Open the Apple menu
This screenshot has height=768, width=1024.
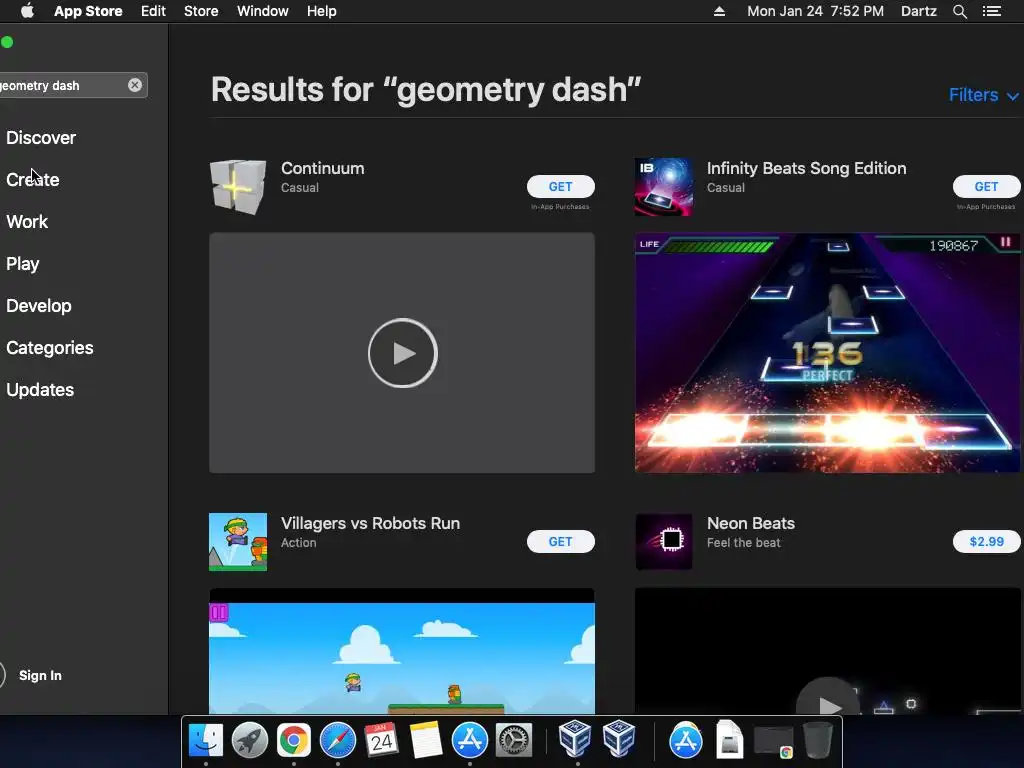(27, 11)
